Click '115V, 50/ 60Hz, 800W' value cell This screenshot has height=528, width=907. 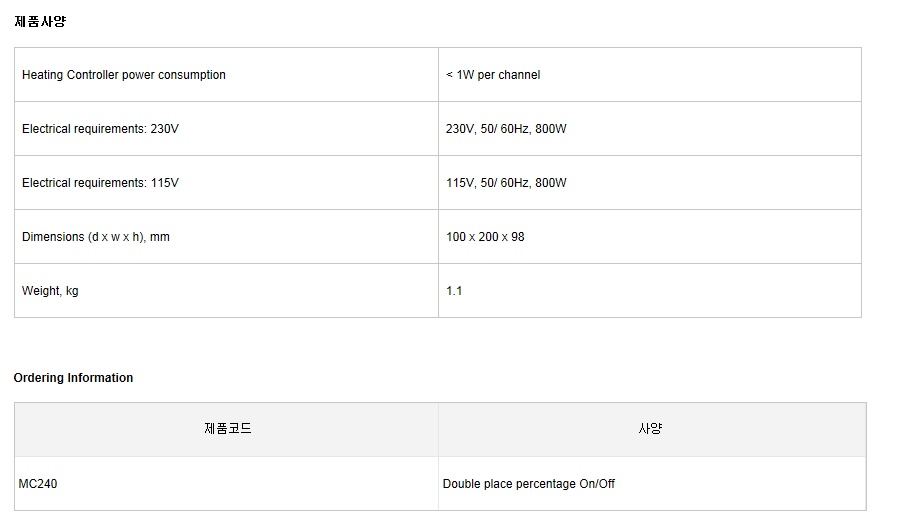(650, 183)
